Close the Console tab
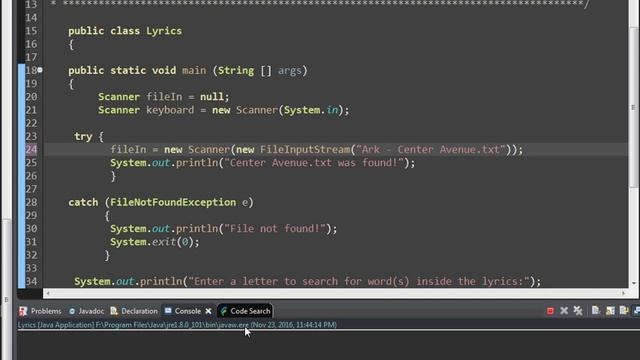 point(209,311)
